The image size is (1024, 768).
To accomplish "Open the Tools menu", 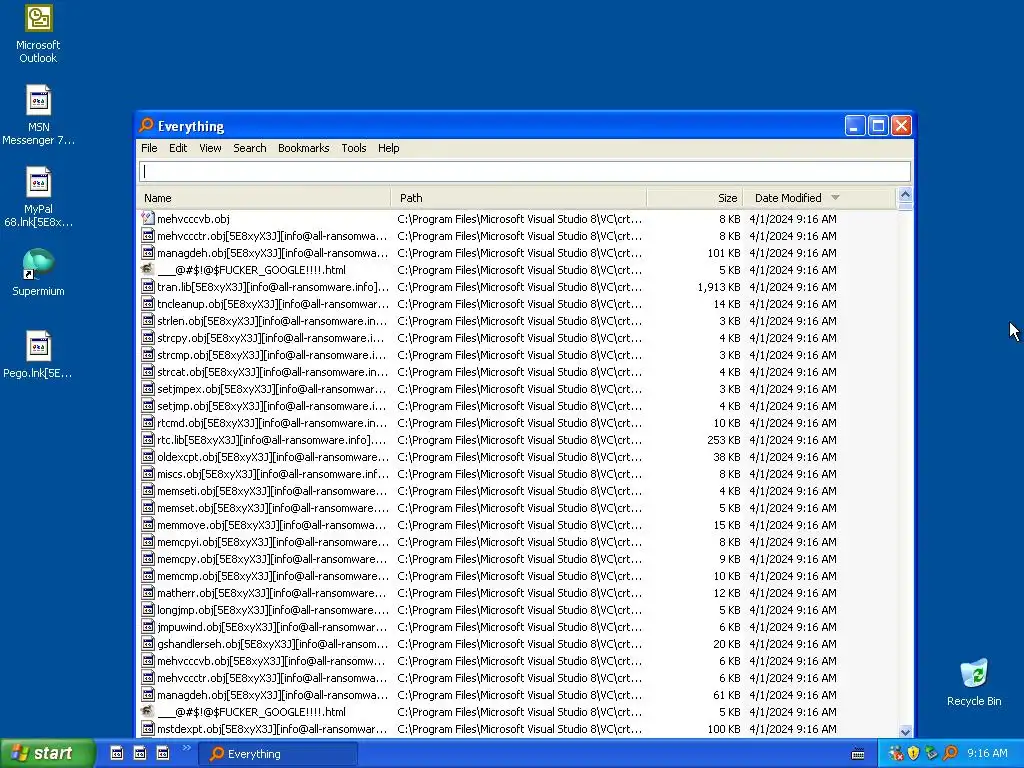I will [353, 148].
